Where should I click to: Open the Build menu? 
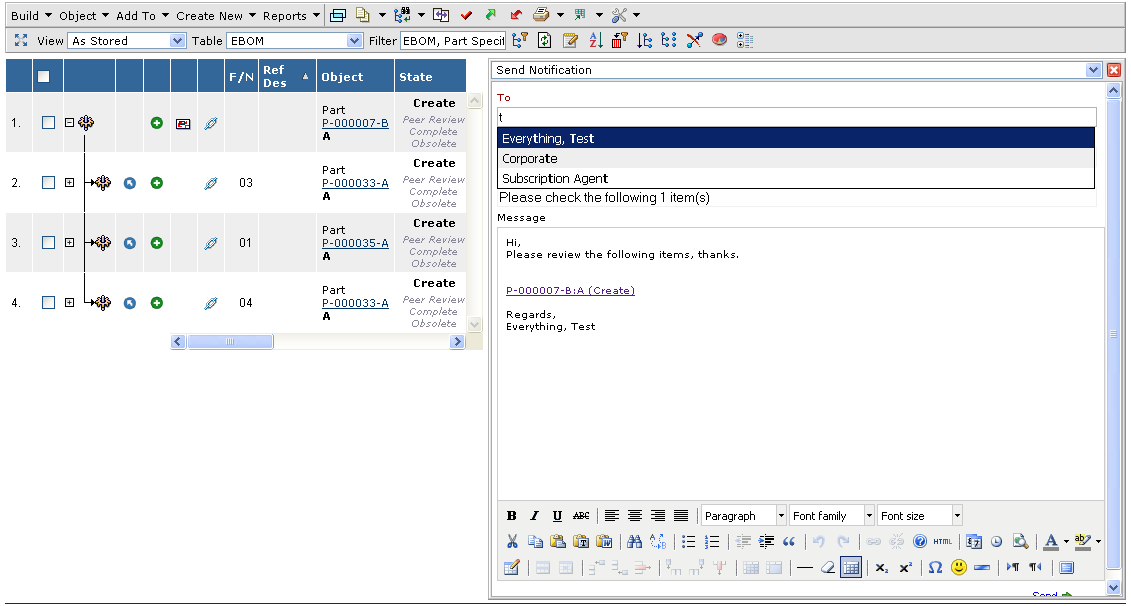click(x=30, y=16)
